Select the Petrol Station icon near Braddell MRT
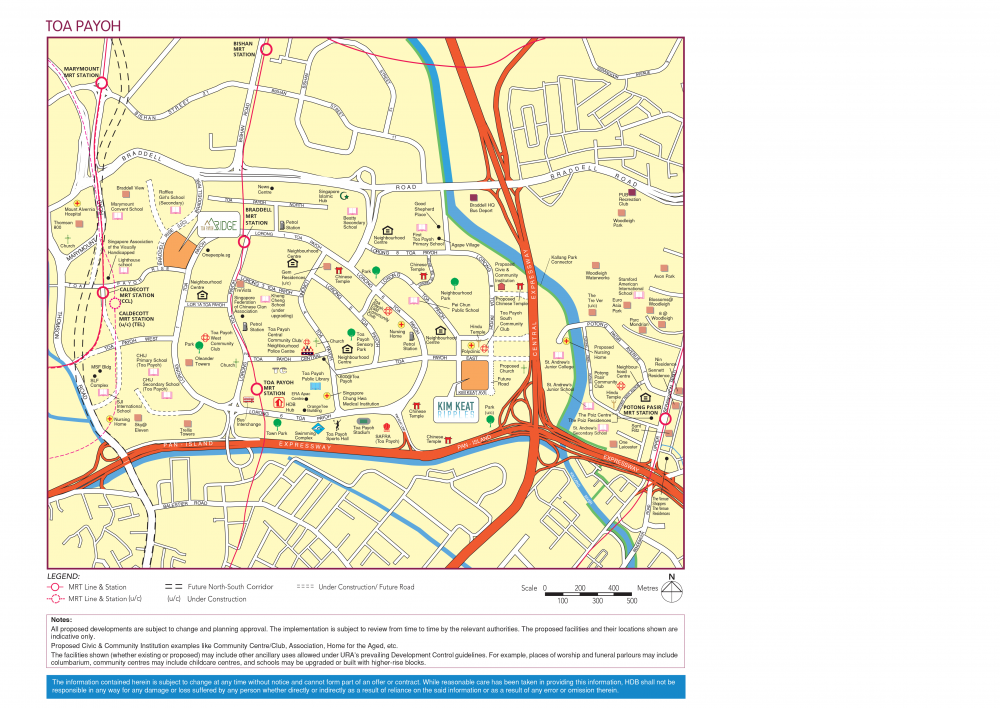 [x=282, y=223]
